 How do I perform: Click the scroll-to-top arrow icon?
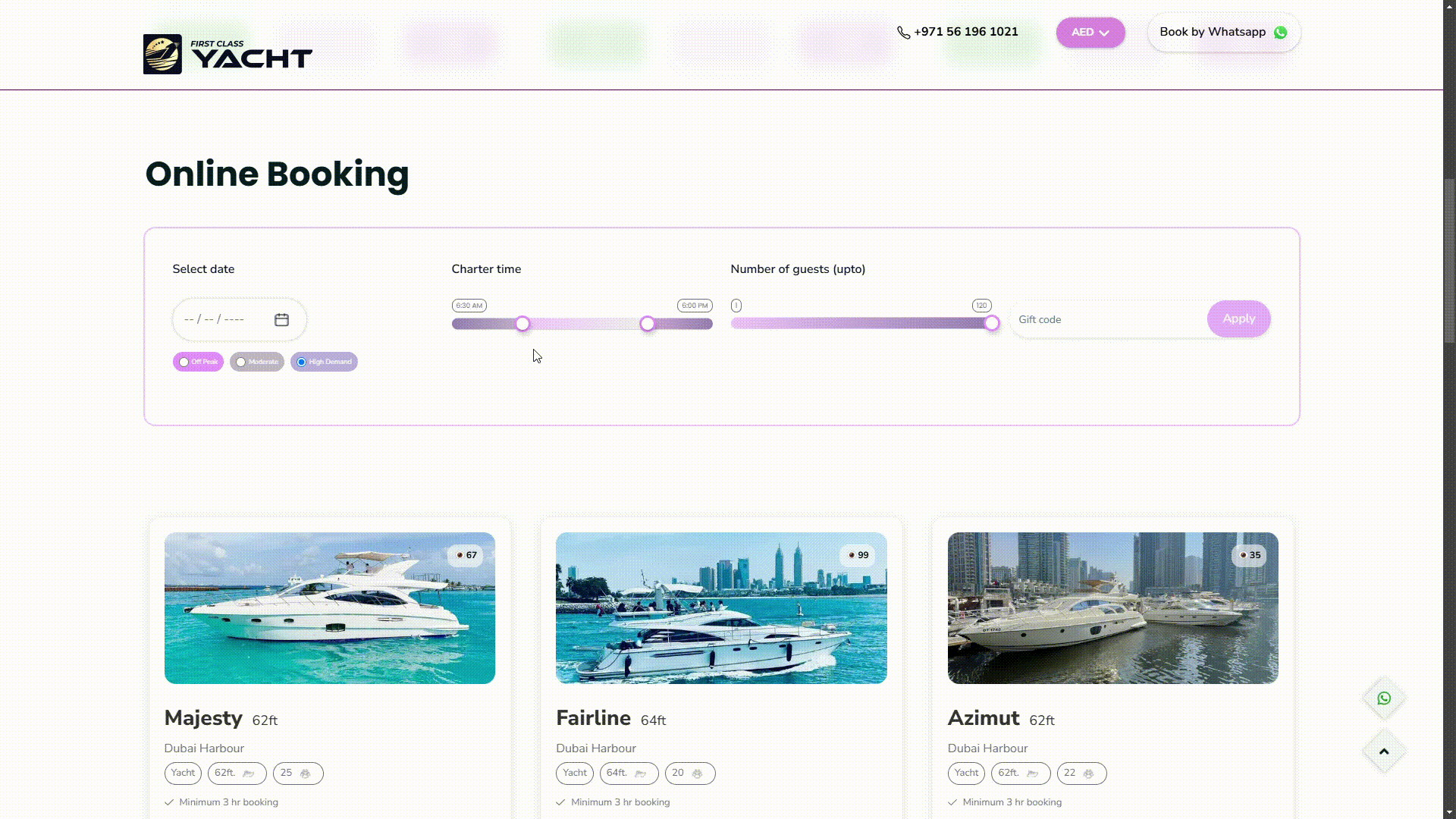[1384, 752]
